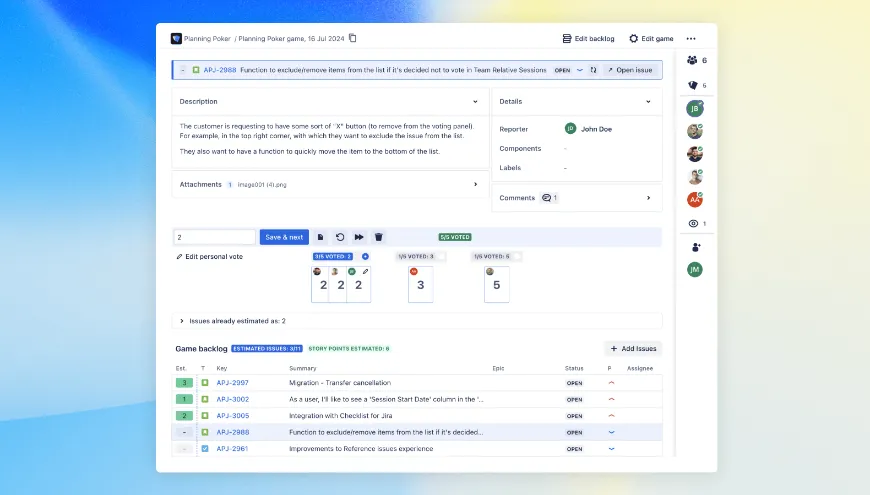
Task: Click the invite participant icon in sidebar
Action: tap(694, 247)
